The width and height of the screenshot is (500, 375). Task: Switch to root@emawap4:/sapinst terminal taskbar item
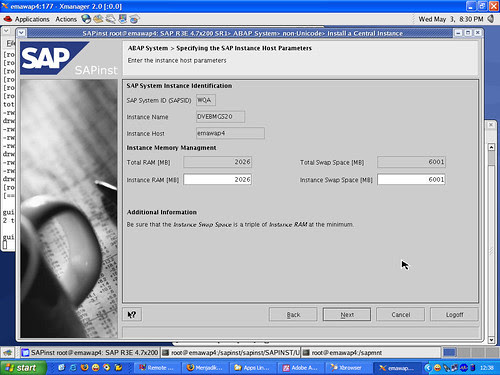click(231, 352)
